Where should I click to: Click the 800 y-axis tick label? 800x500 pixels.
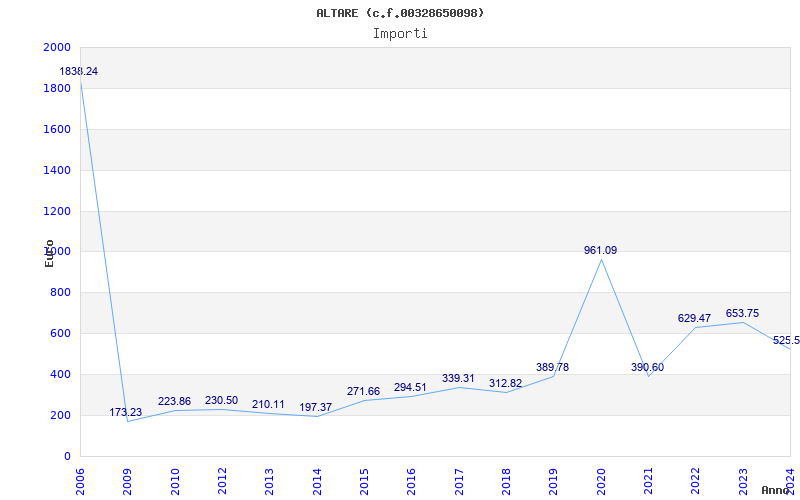coord(61,293)
